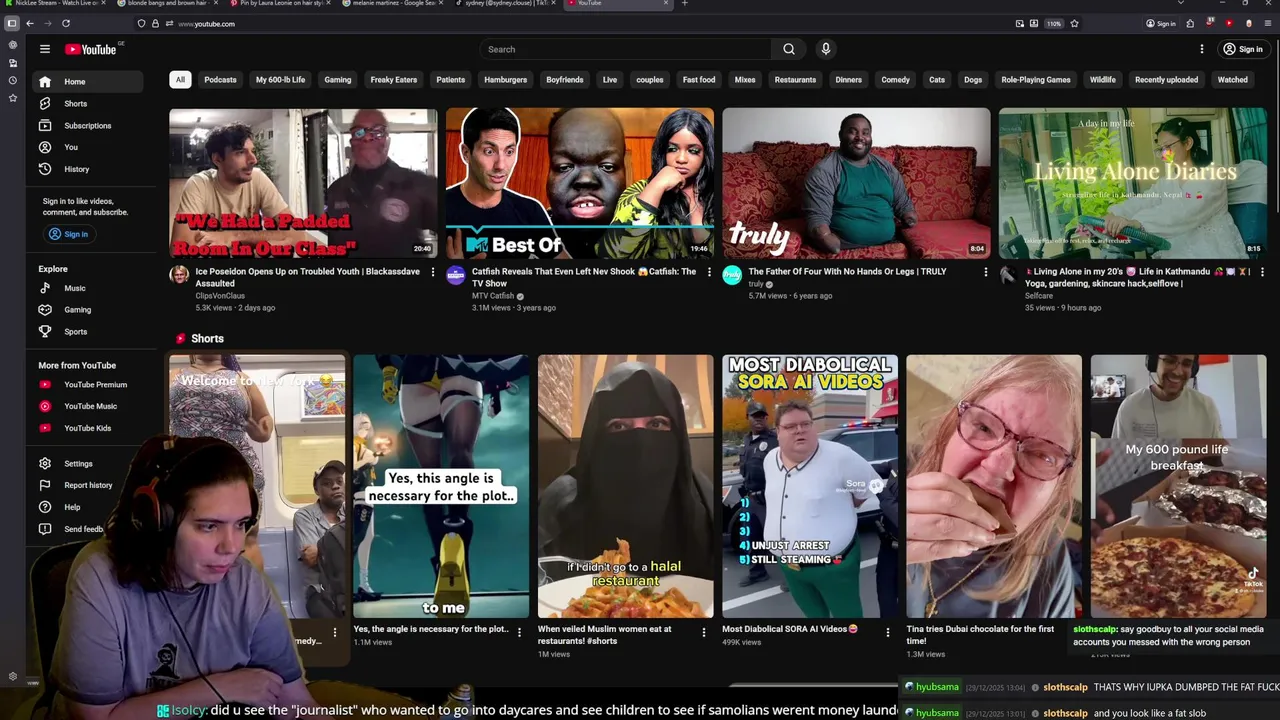
Task: Click Firefox account Sign in button
Action: [x=1161, y=23]
